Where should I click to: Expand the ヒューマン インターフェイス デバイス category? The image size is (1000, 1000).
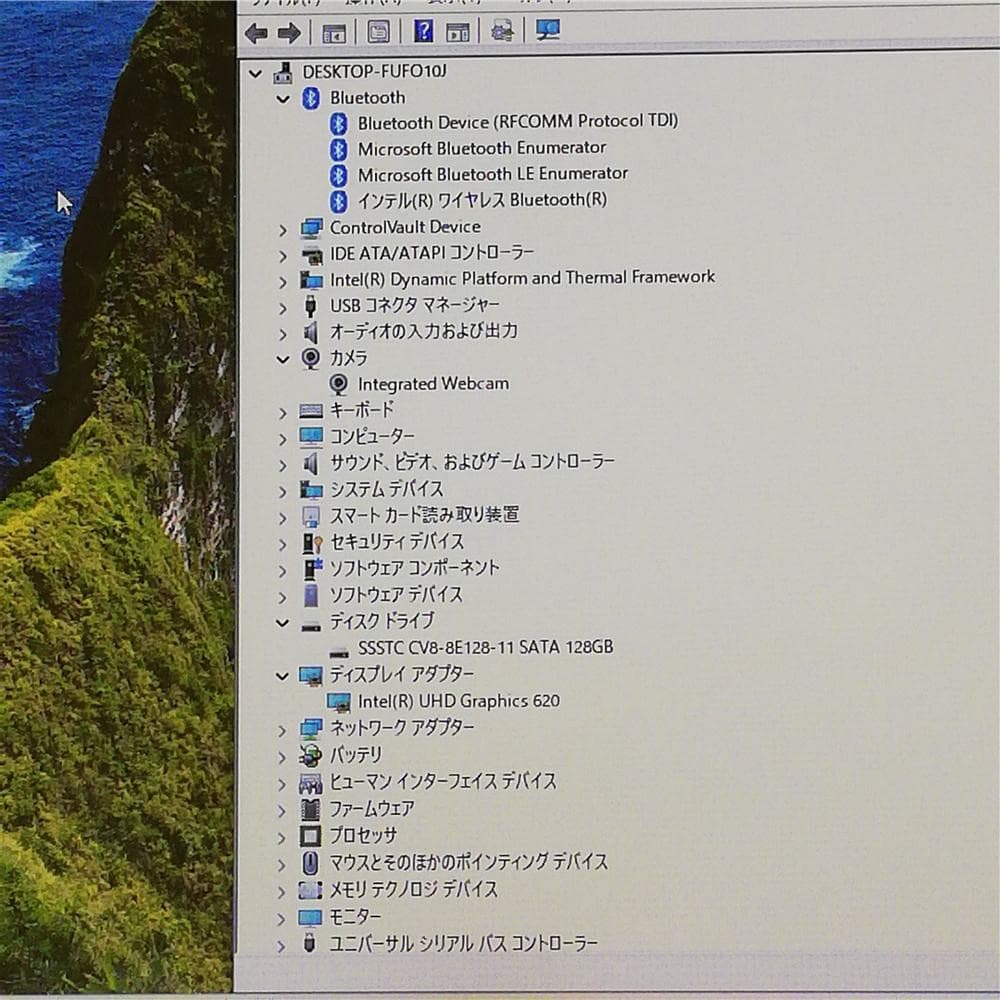283,784
